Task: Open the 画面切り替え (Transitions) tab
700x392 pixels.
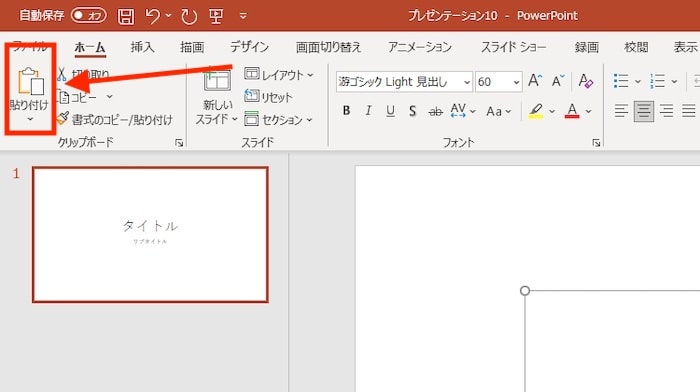Action: [x=328, y=47]
